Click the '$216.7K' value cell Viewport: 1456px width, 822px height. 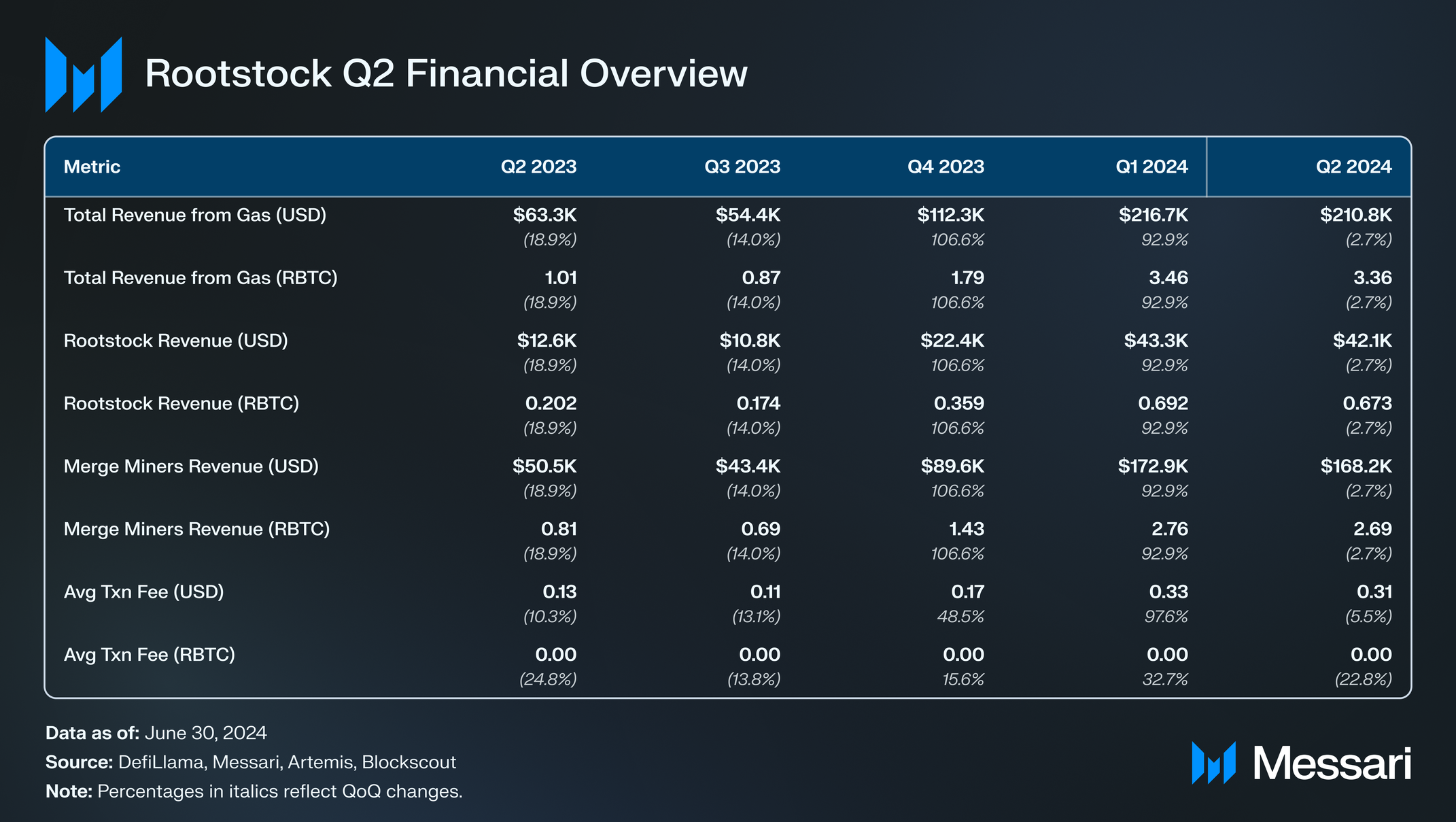pyautogui.click(x=1154, y=216)
